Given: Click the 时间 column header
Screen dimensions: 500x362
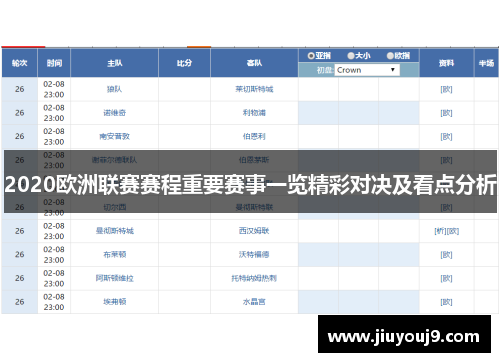Looking at the screenshot, I should [x=54, y=63].
